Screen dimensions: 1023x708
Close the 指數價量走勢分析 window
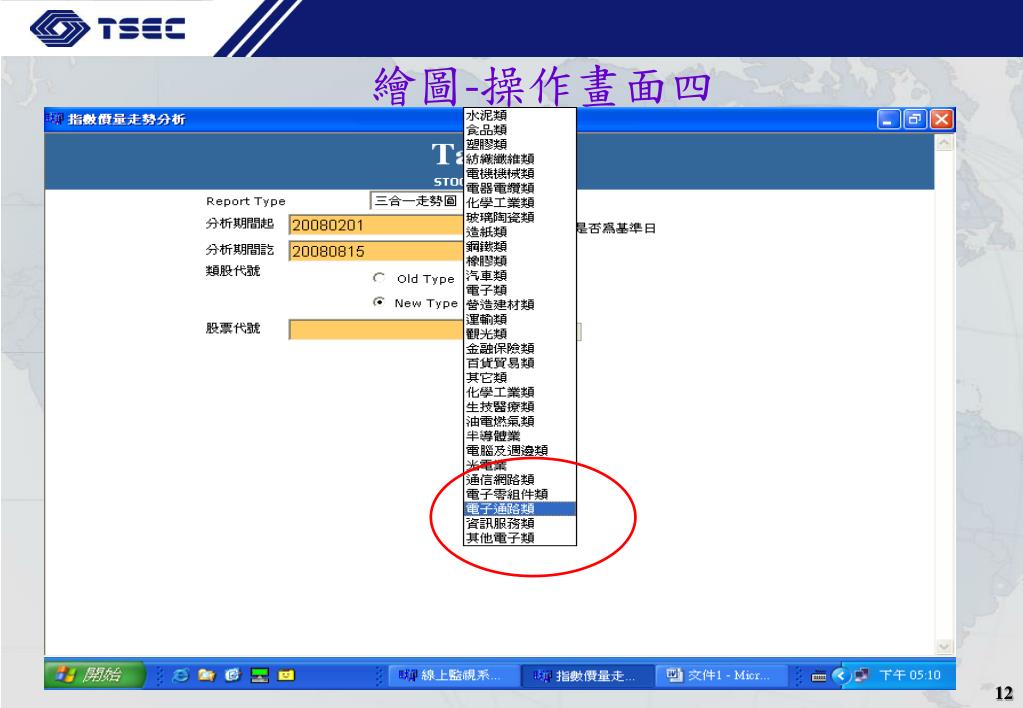(x=941, y=119)
